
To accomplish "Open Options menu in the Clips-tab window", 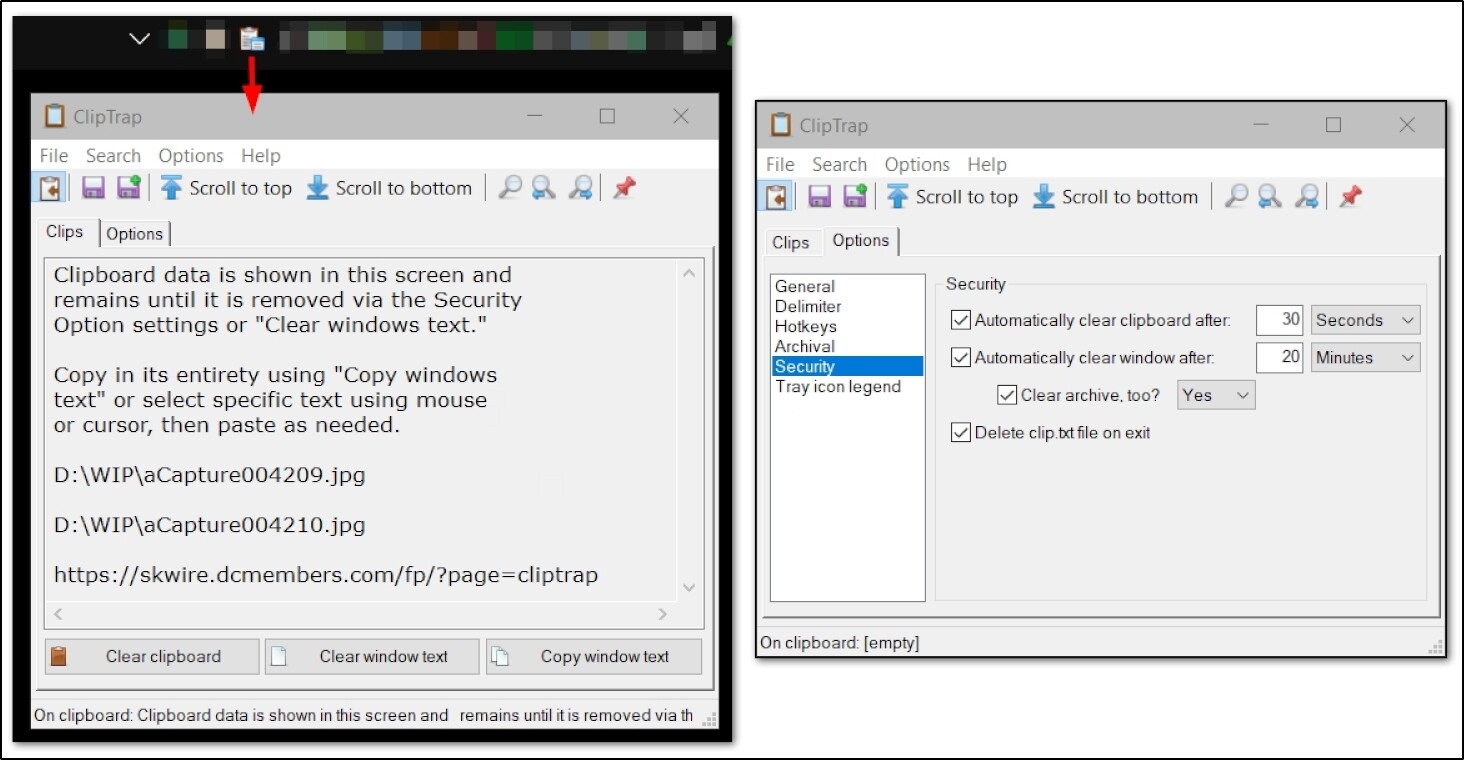I will [x=191, y=156].
